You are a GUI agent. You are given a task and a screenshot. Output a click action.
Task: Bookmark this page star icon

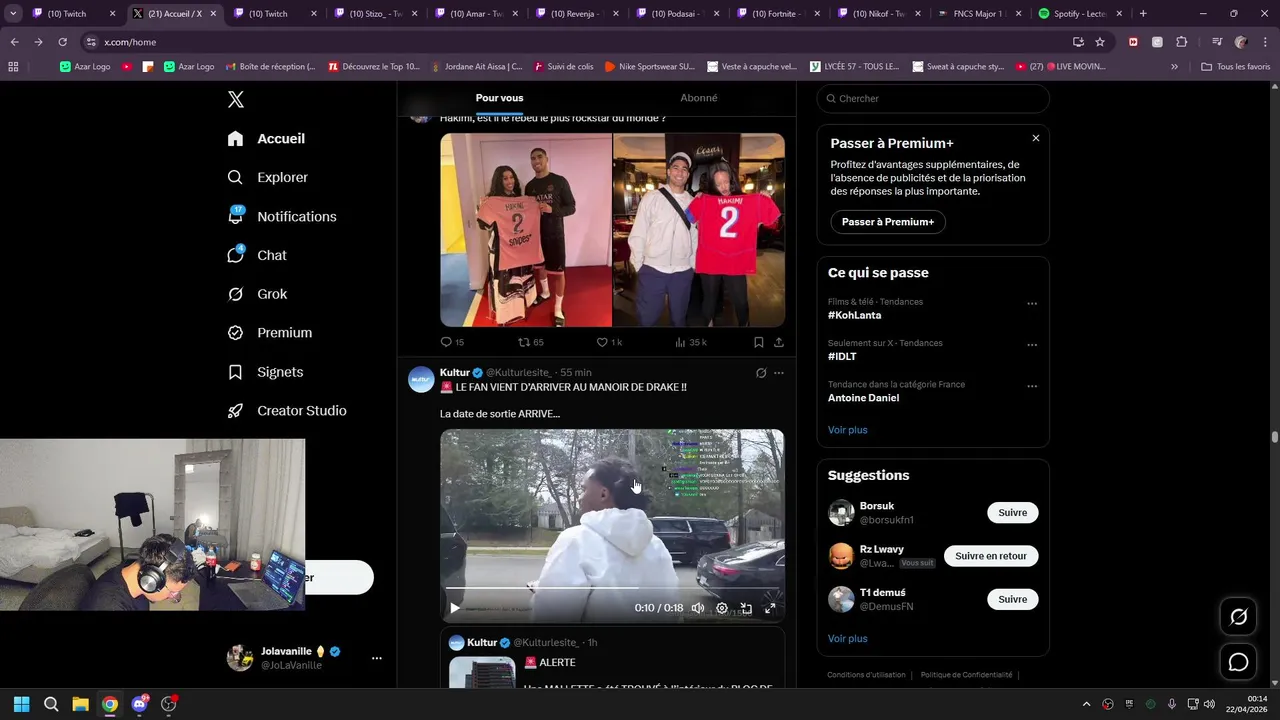coord(1100,42)
